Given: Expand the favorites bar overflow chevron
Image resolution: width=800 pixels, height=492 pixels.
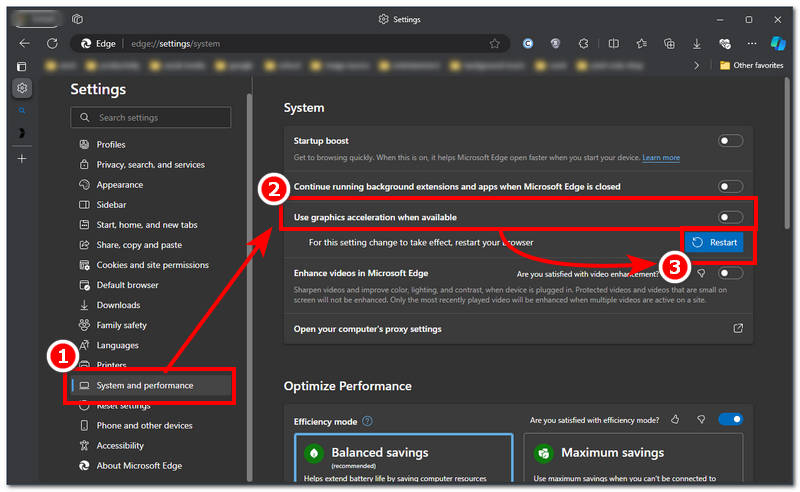Looking at the screenshot, I should click(697, 65).
